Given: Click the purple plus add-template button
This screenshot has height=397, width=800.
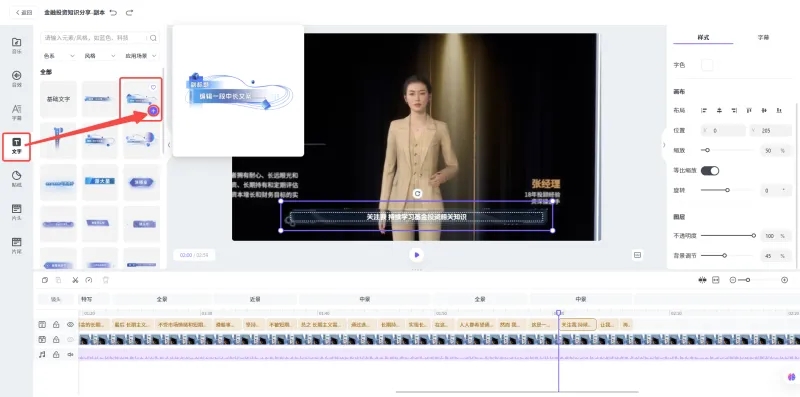Looking at the screenshot, I should click(153, 111).
